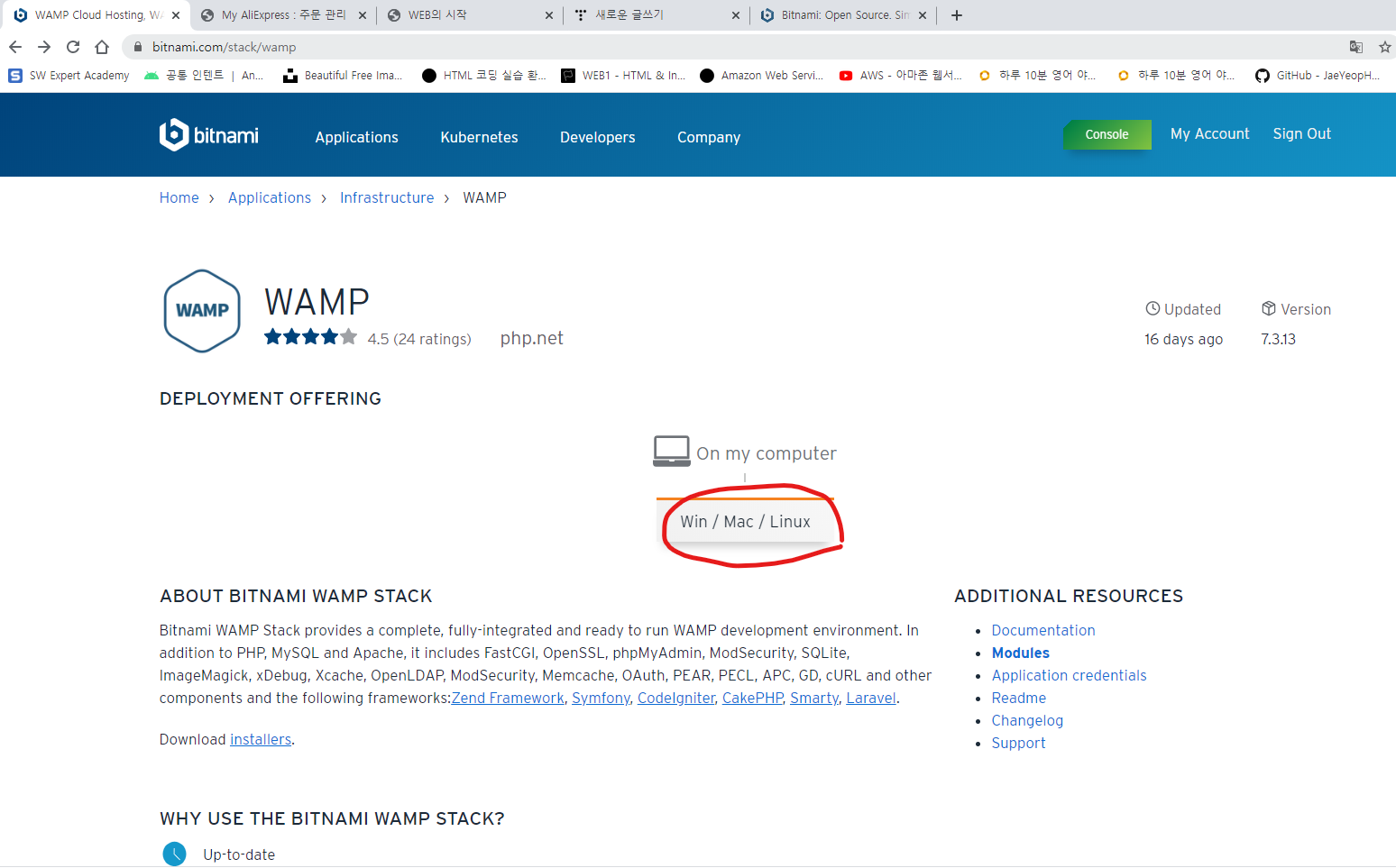Switch to the WEB의 시작 tab

coord(470,15)
